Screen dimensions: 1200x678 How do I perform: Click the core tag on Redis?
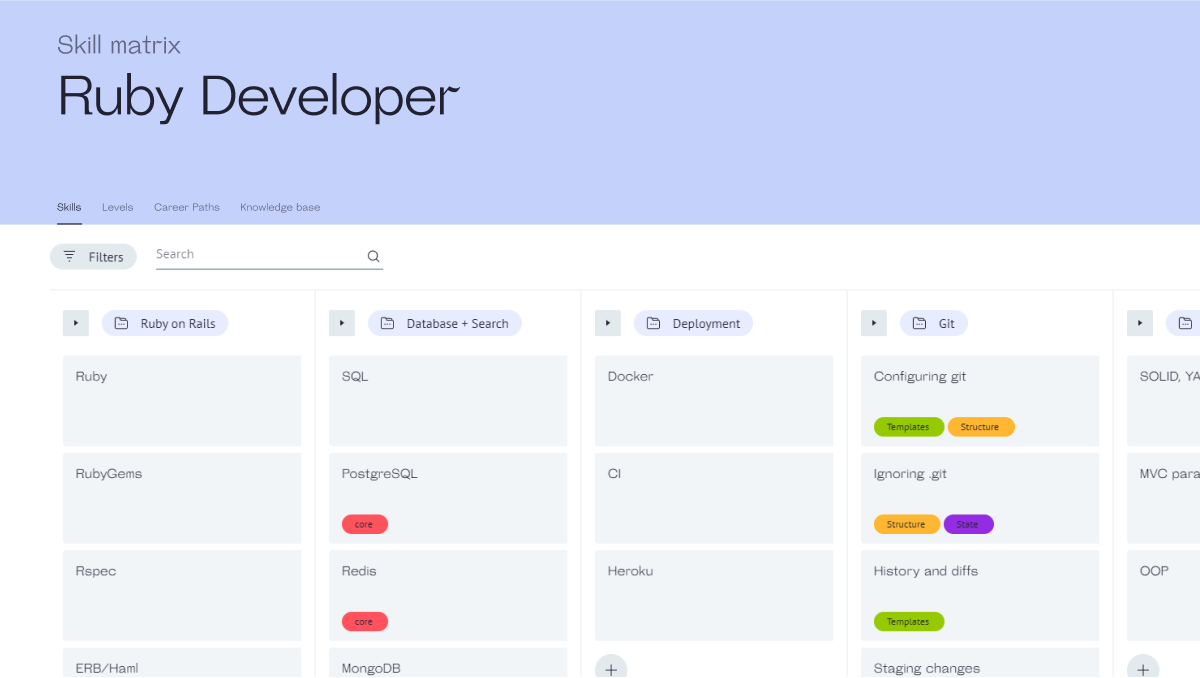coord(364,621)
